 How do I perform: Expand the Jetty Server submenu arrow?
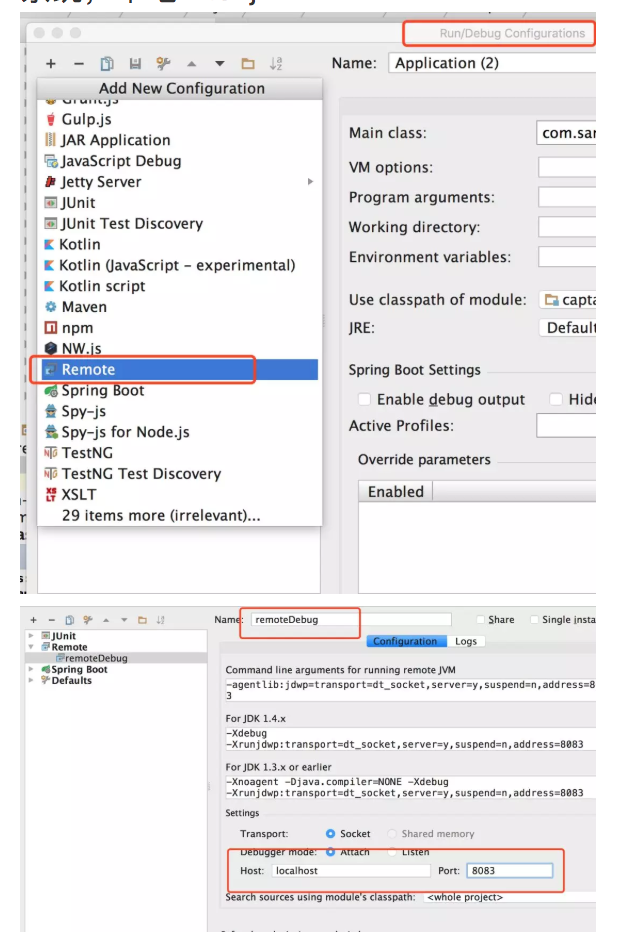[x=310, y=182]
